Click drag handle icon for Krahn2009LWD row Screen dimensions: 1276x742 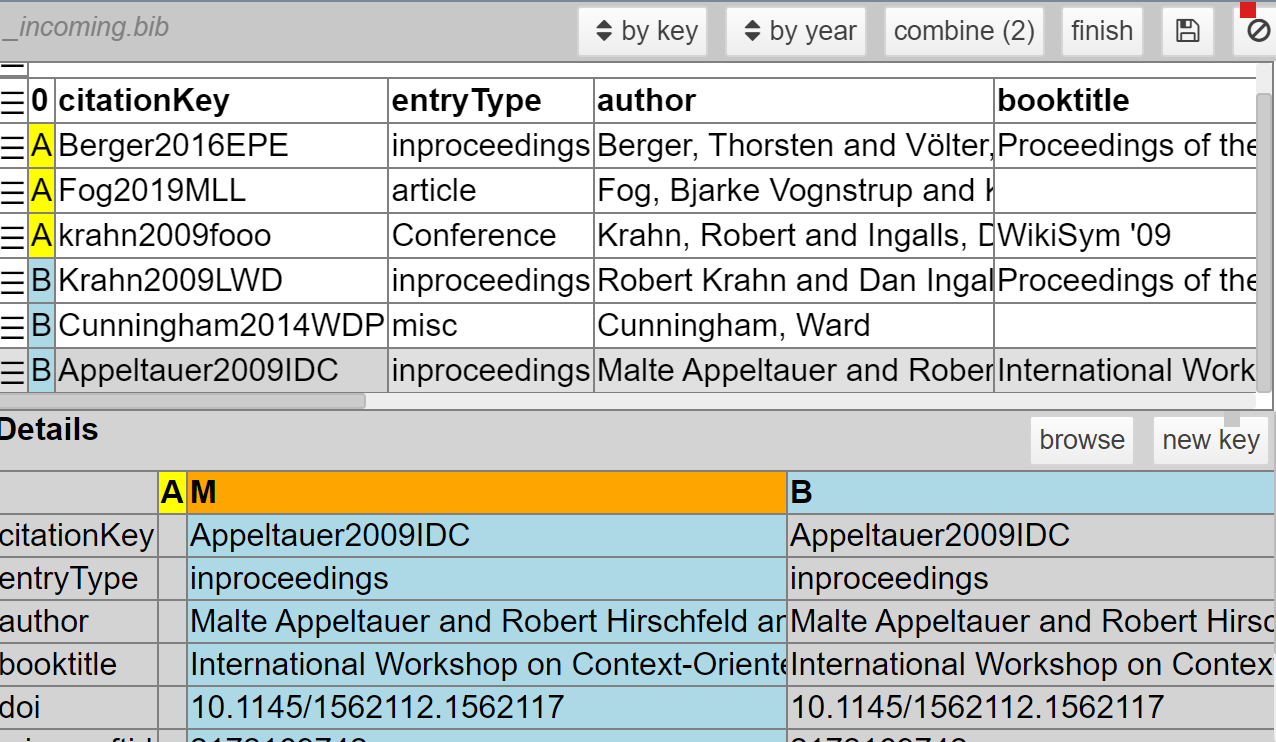click(12, 281)
